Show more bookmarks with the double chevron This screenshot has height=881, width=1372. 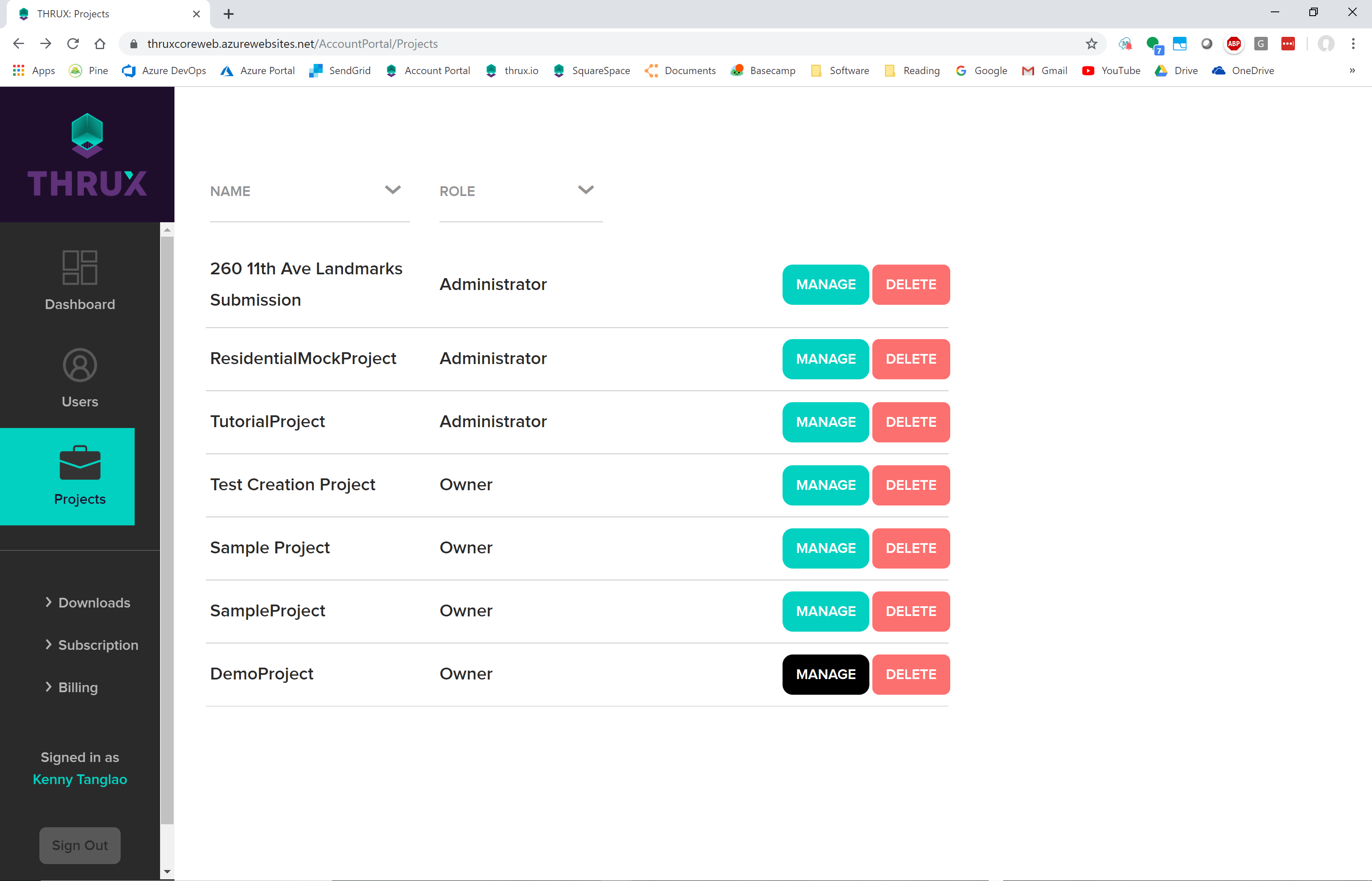(1352, 70)
